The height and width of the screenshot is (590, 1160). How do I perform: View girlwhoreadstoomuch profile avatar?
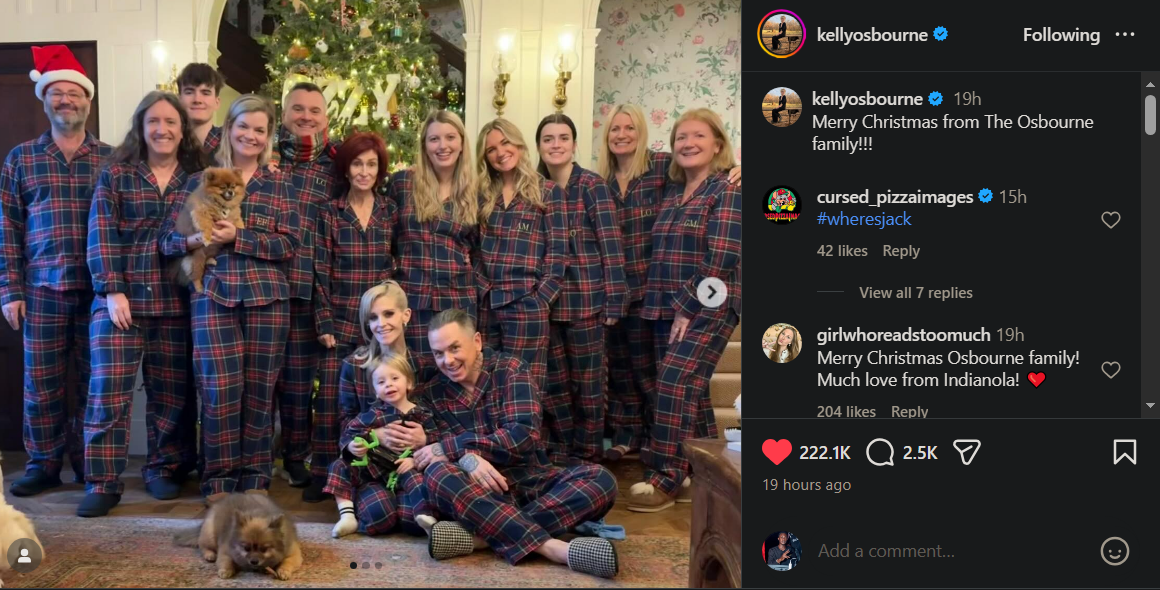pyautogui.click(x=781, y=343)
